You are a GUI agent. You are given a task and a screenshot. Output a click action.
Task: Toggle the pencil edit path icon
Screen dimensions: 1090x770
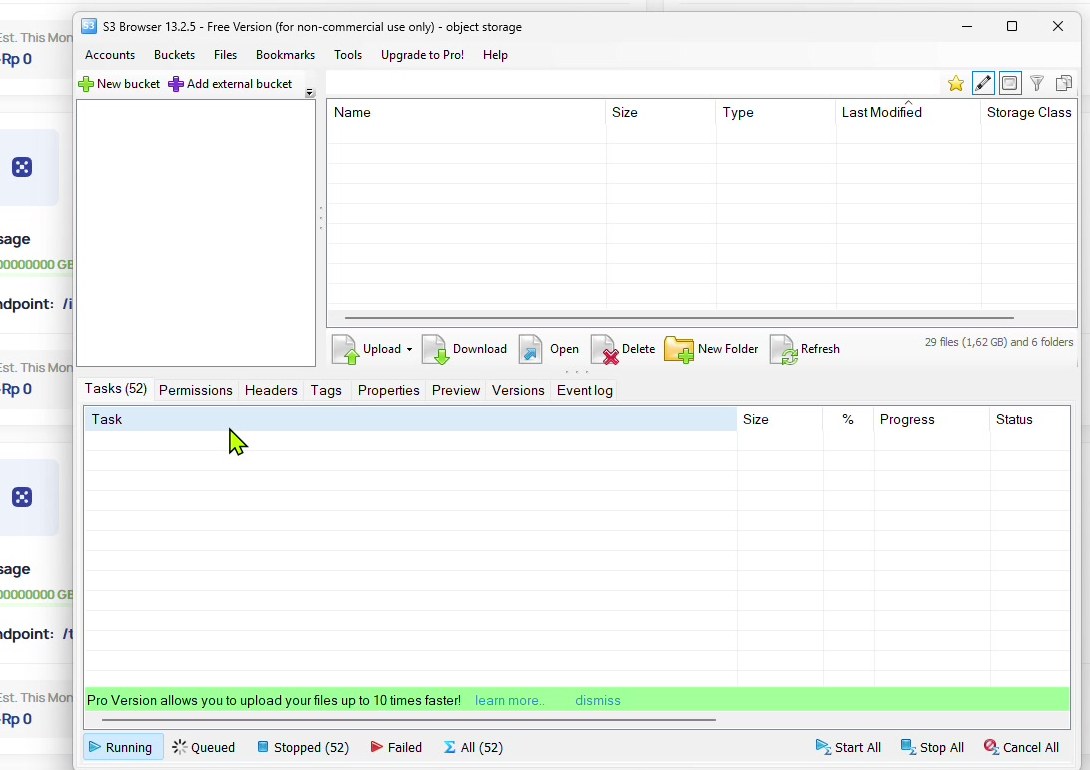[x=983, y=83]
